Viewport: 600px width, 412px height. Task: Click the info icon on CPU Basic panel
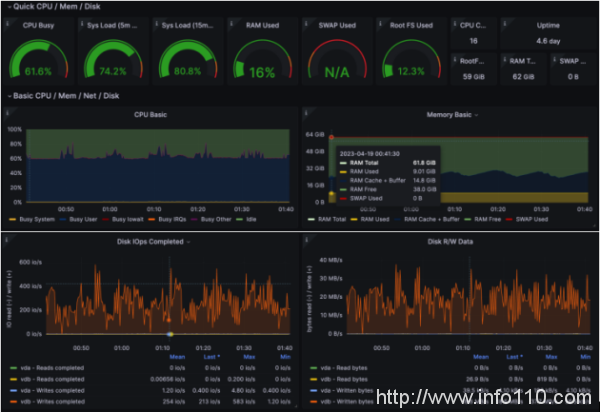(x=7, y=112)
